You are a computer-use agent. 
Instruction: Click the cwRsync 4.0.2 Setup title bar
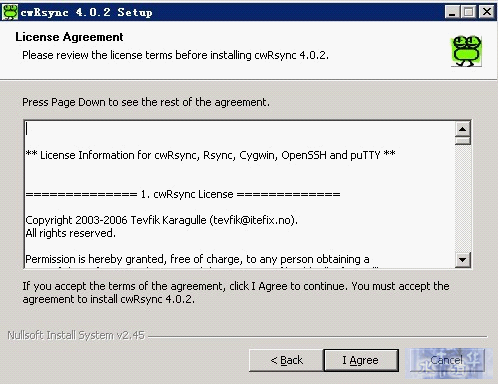point(232,12)
